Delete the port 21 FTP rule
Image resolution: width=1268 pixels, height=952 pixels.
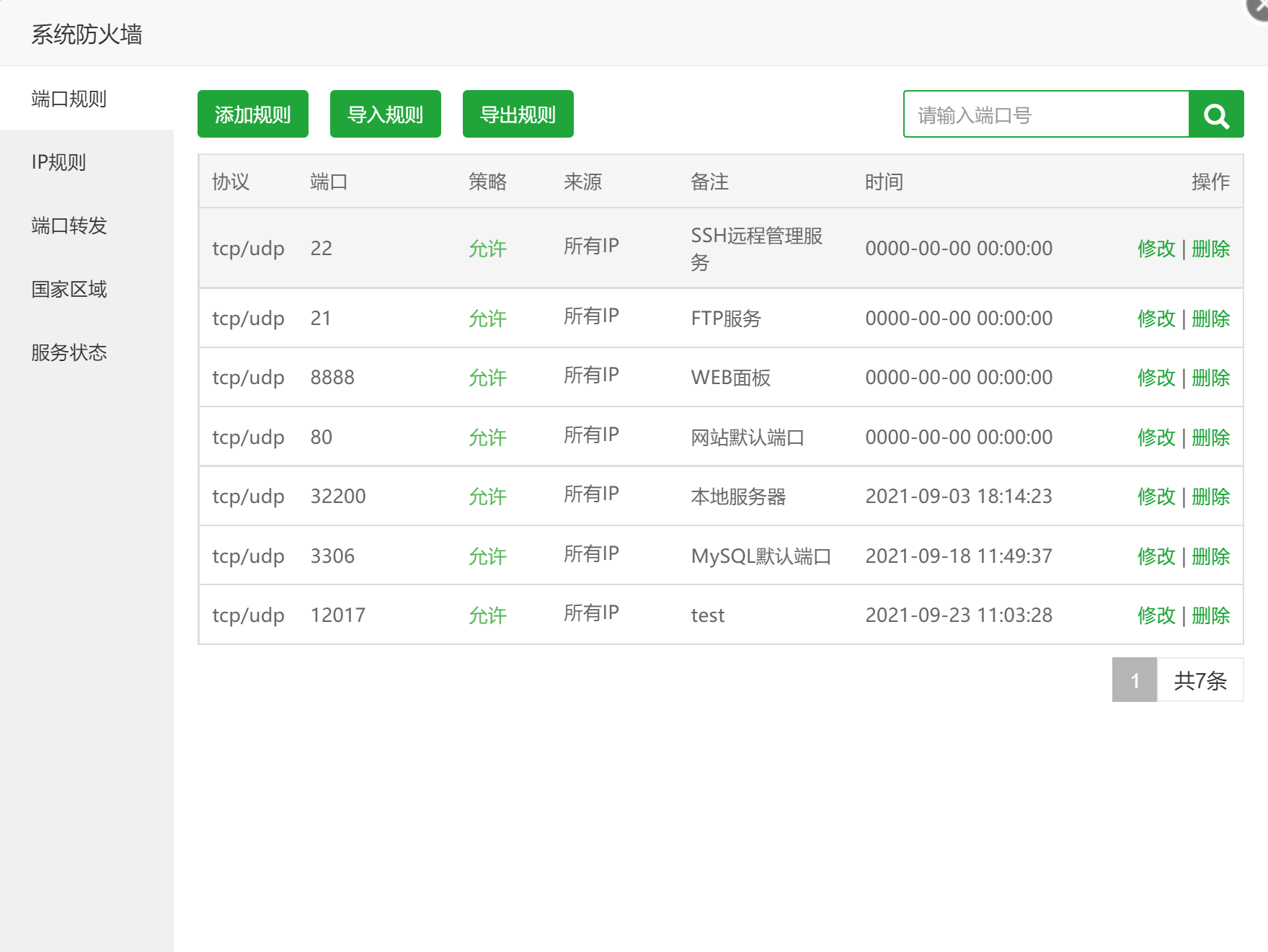click(x=1210, y=319)
